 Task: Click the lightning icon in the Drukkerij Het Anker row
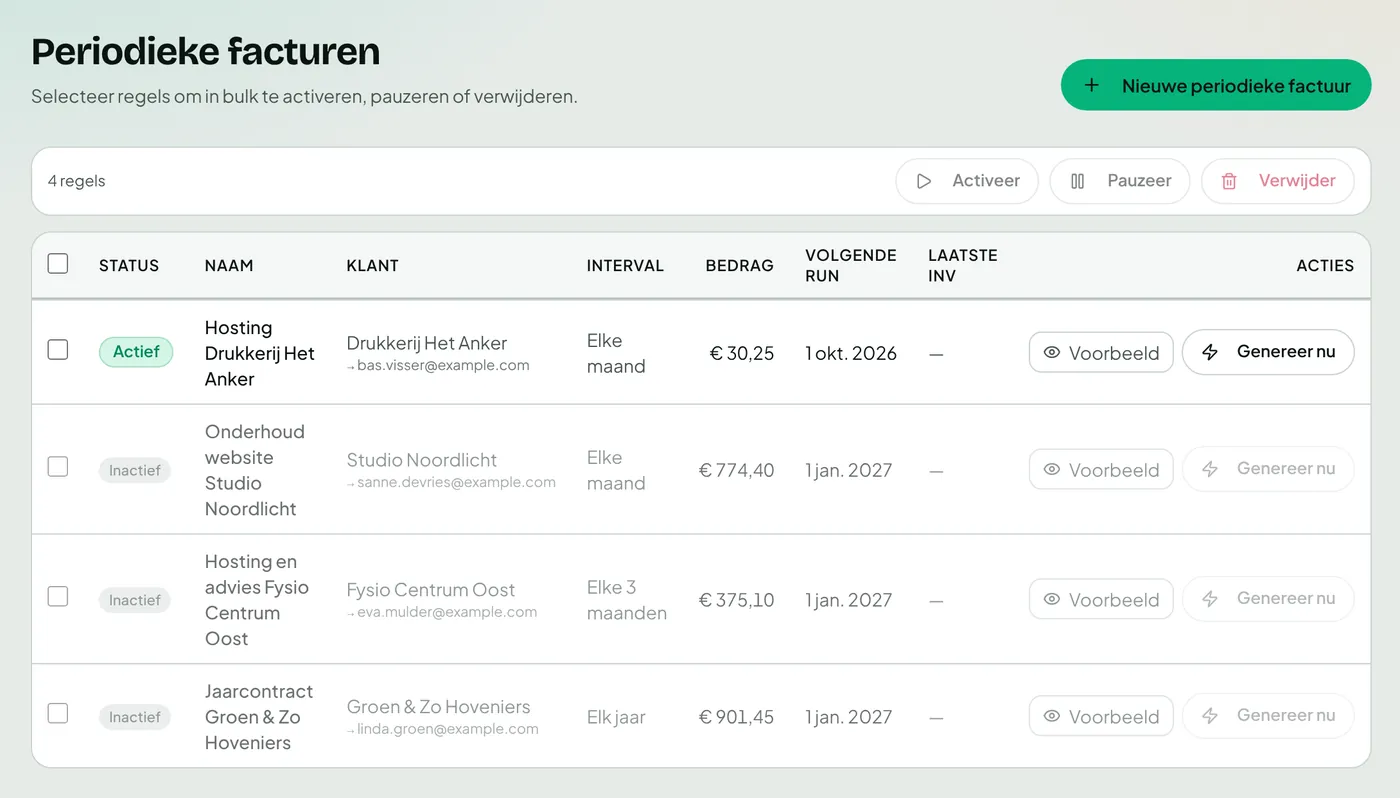coord(1210,352)
